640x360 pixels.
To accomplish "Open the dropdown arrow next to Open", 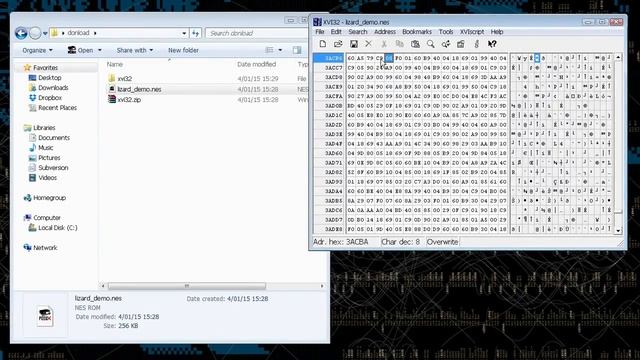I will (x=100, y=50).
